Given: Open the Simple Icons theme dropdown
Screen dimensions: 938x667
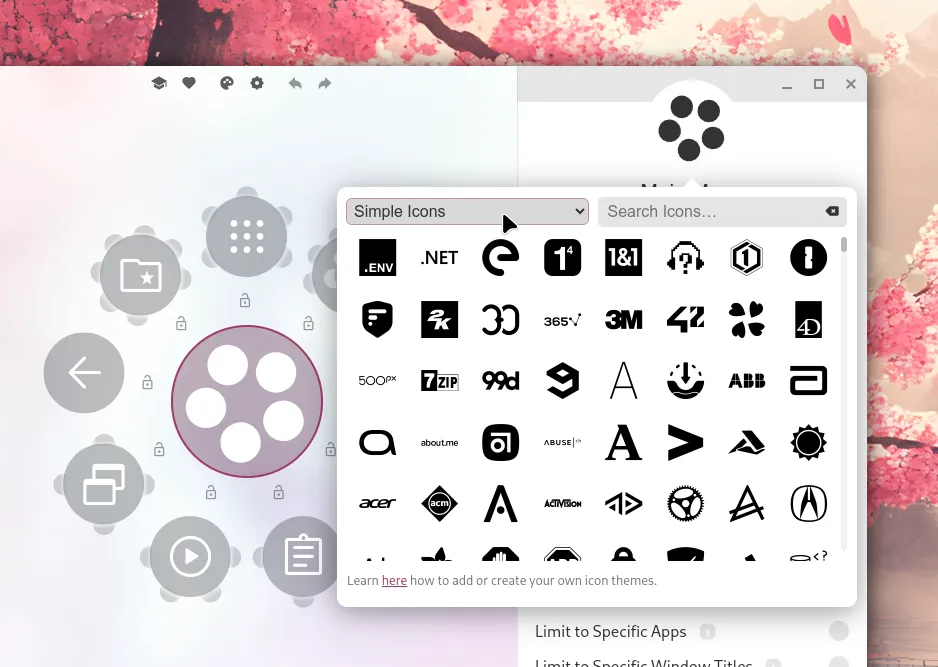Looking at the screenshot, I should [467, 211].
